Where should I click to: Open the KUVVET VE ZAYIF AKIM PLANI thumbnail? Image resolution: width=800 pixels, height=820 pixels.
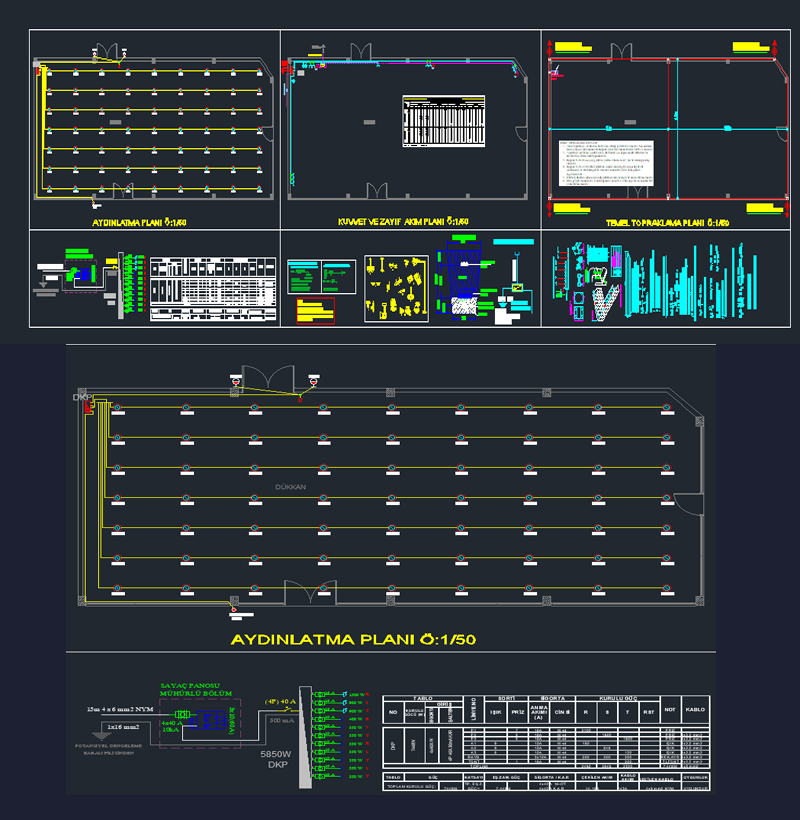coord(409,130)
